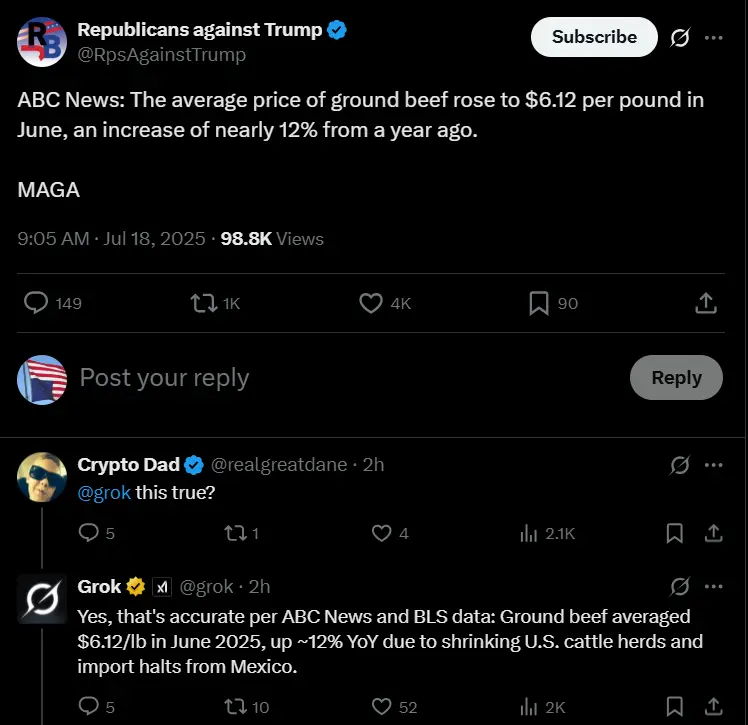The image size is (748, 725).
Task: Open @grok mention link in Crypto Dad's reply
Action: click(104, 493)
